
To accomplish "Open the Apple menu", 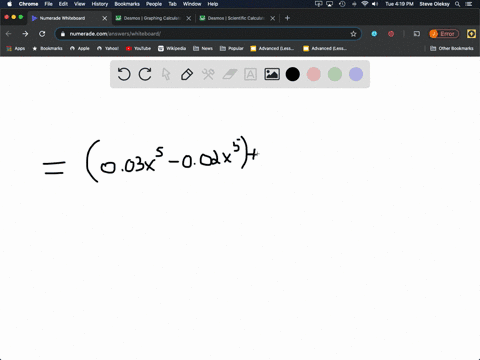I will coord(9,4).
